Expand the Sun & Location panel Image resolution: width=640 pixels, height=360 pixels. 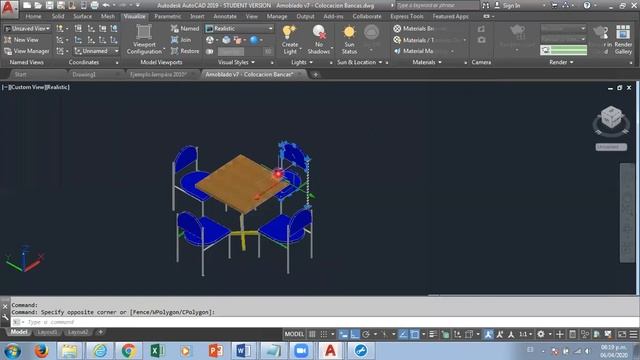click(360, 62)
